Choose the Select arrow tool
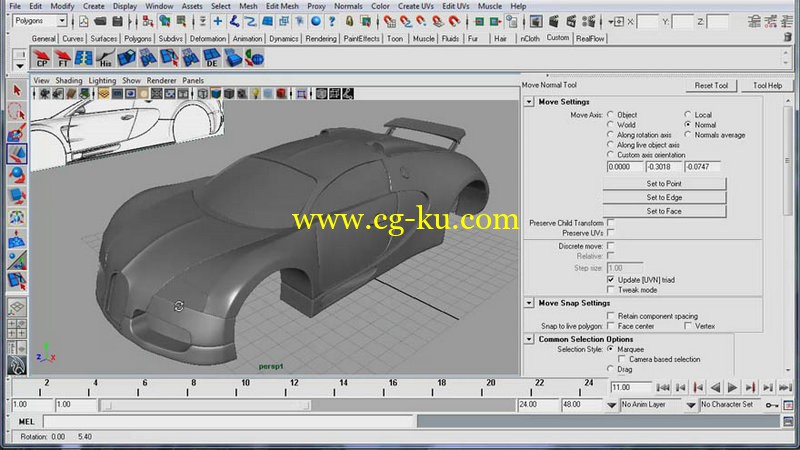800x450 pixels. click(x=17, y=90)
